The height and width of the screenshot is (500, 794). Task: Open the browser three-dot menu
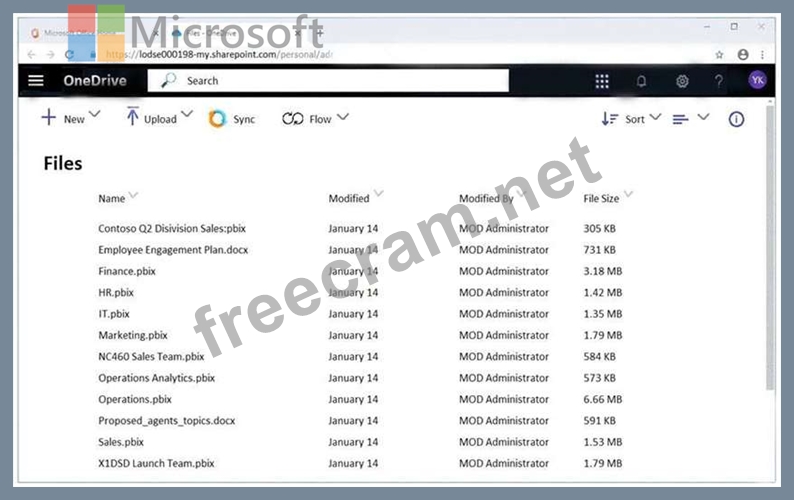[762, 55]
